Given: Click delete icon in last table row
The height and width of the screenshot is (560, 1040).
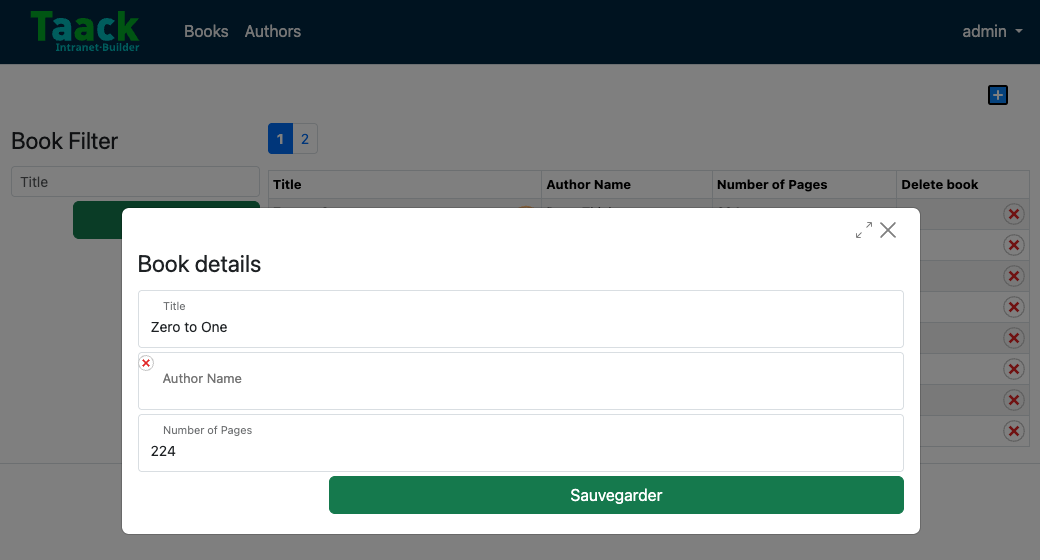Looking at the screenshot, I should tap(1013, 431).
